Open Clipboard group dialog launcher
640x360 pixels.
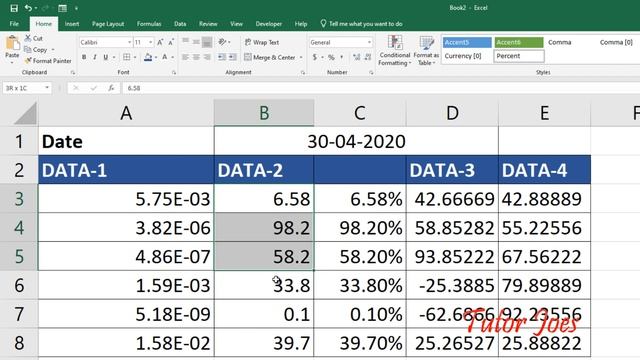click(x=73, y=72)
